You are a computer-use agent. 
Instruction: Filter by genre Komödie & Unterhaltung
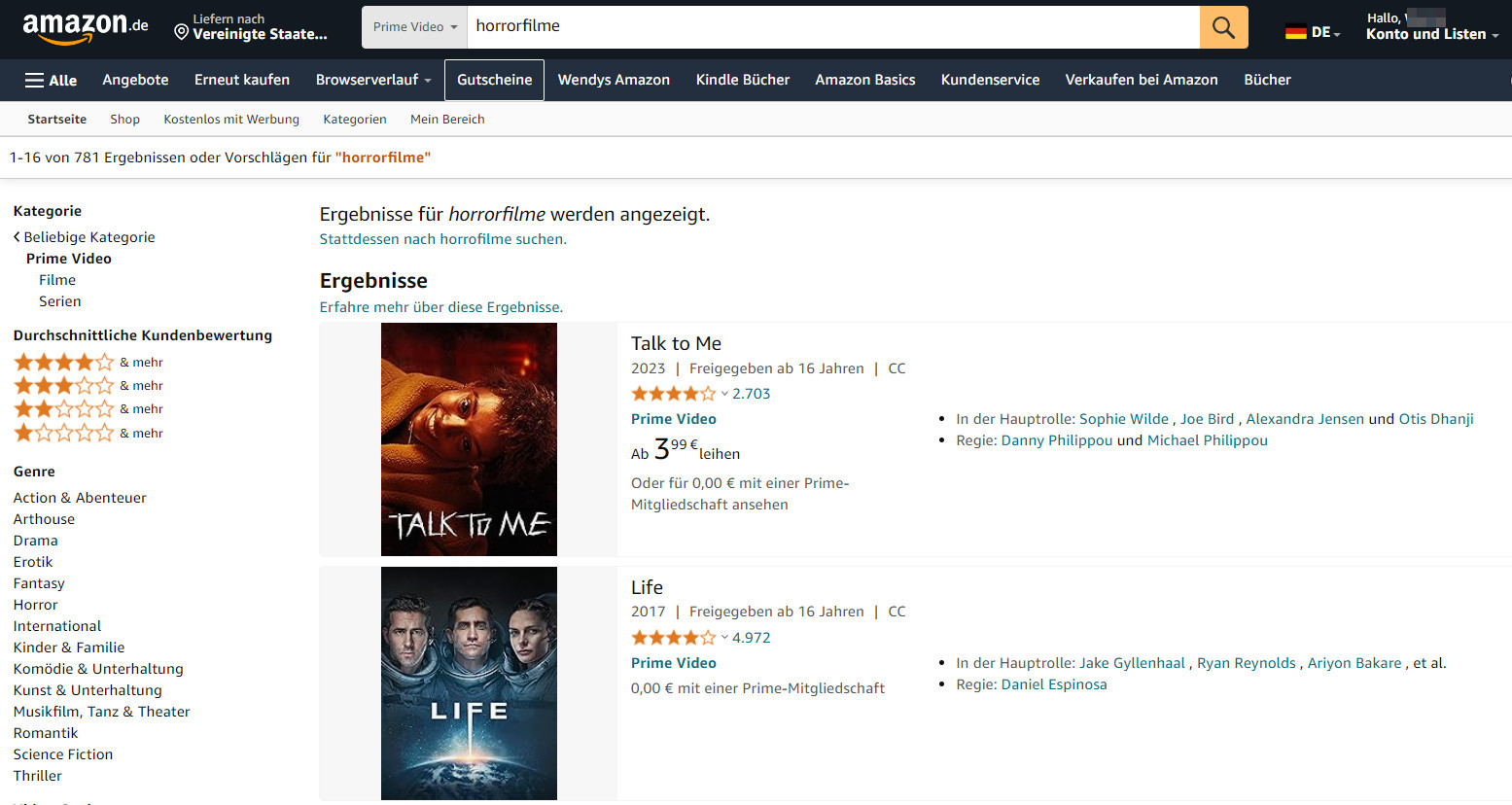coord(98,669)
